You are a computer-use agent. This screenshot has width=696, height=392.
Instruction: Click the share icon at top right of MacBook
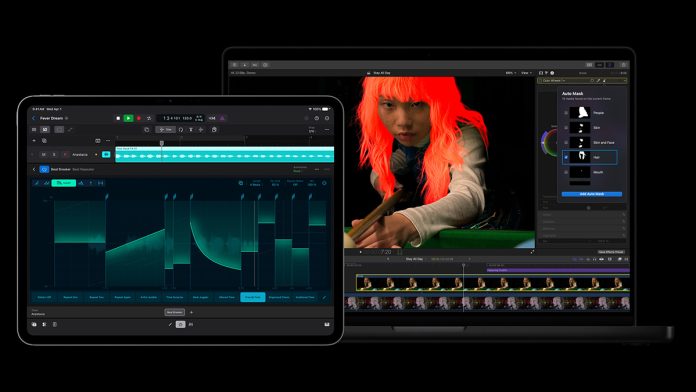pyautogui.click(x=623, y=65)
